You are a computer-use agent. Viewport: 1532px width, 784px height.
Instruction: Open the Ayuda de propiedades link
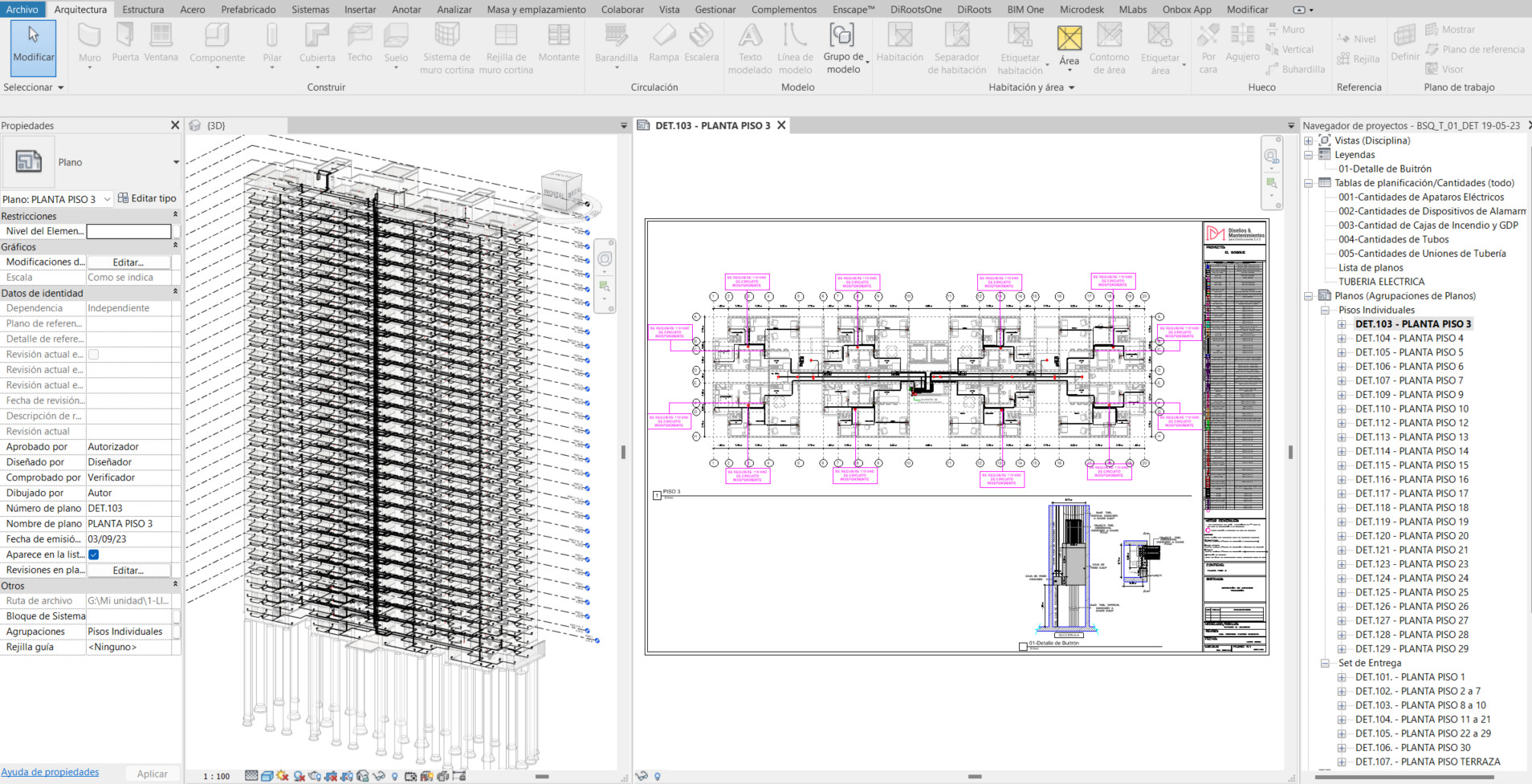(x=51, y=772)
